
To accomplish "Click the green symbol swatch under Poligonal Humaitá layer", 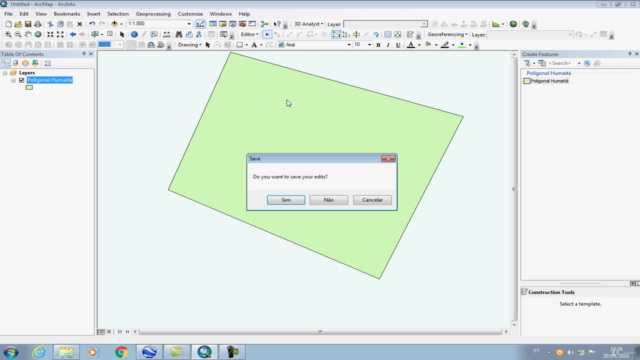I will point(29,88).
